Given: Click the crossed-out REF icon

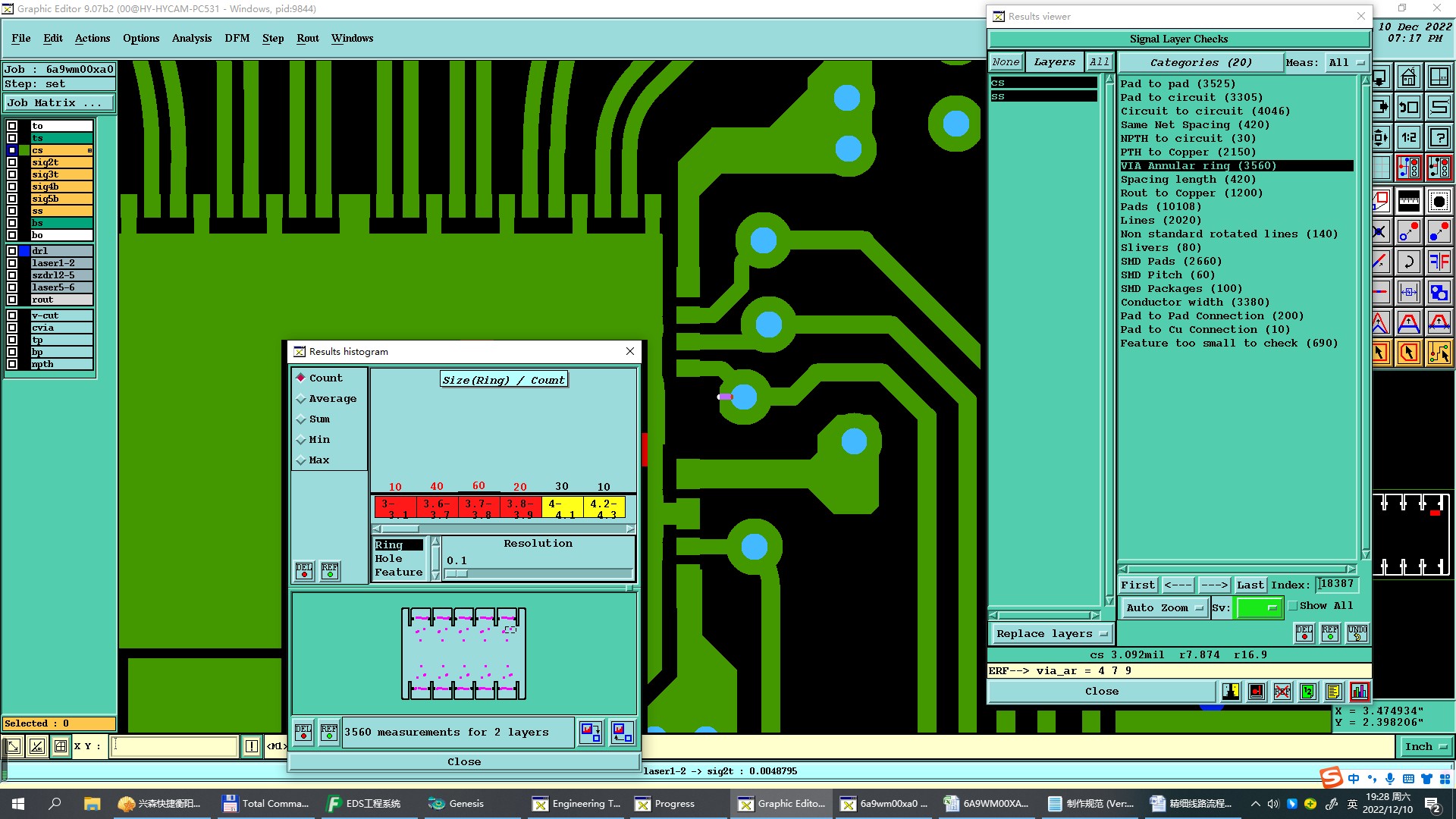Looking at the screenshot, I should pos(1282,692).
